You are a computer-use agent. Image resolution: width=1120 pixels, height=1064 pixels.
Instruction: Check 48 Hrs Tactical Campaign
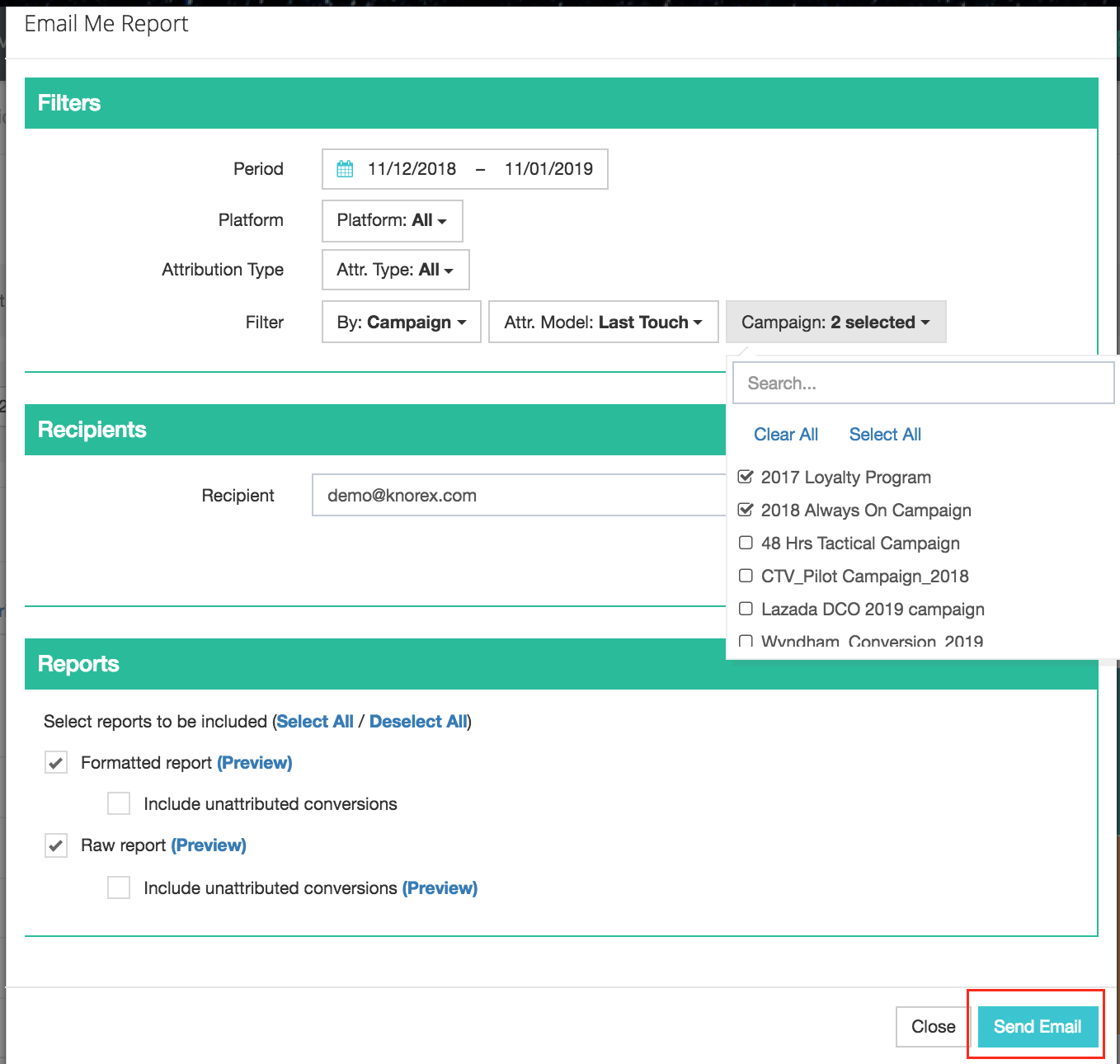[x=746, y=543]
